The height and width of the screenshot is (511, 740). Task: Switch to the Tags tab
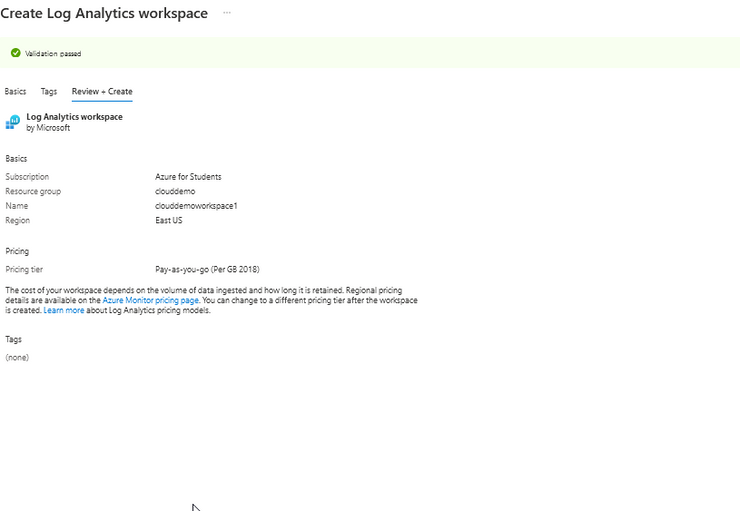pyautogui.click(x=49, y=92)
